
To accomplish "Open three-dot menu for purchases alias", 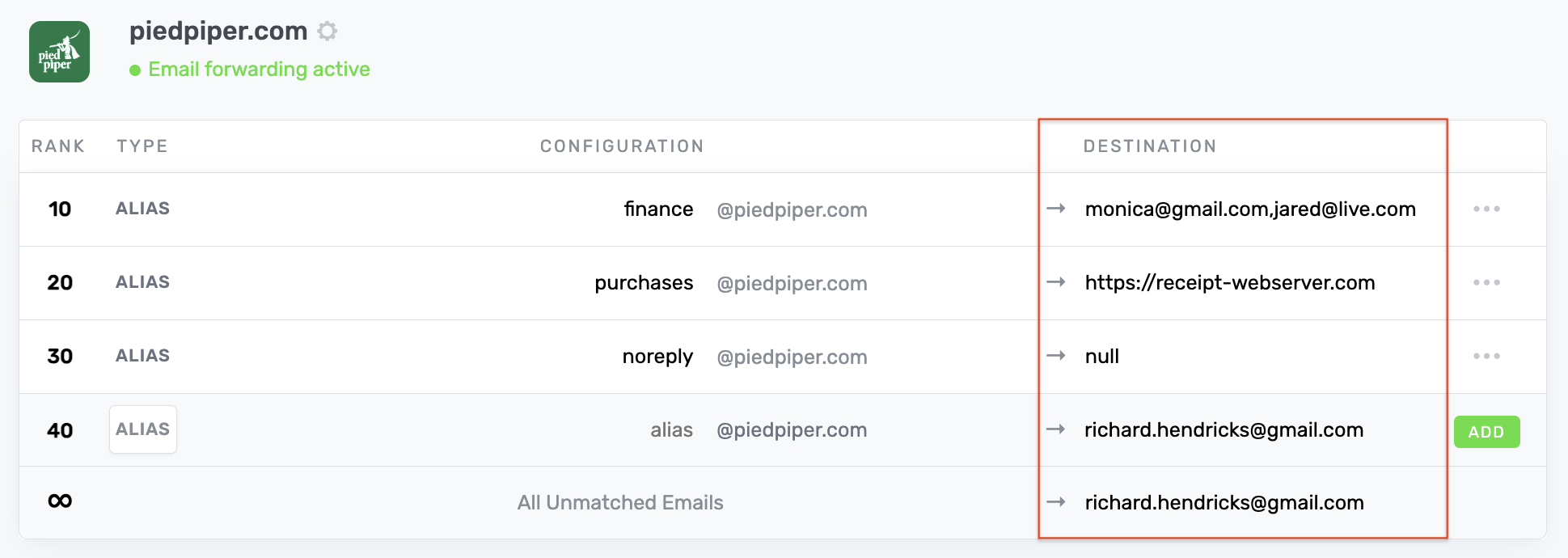I will 1486,283.
